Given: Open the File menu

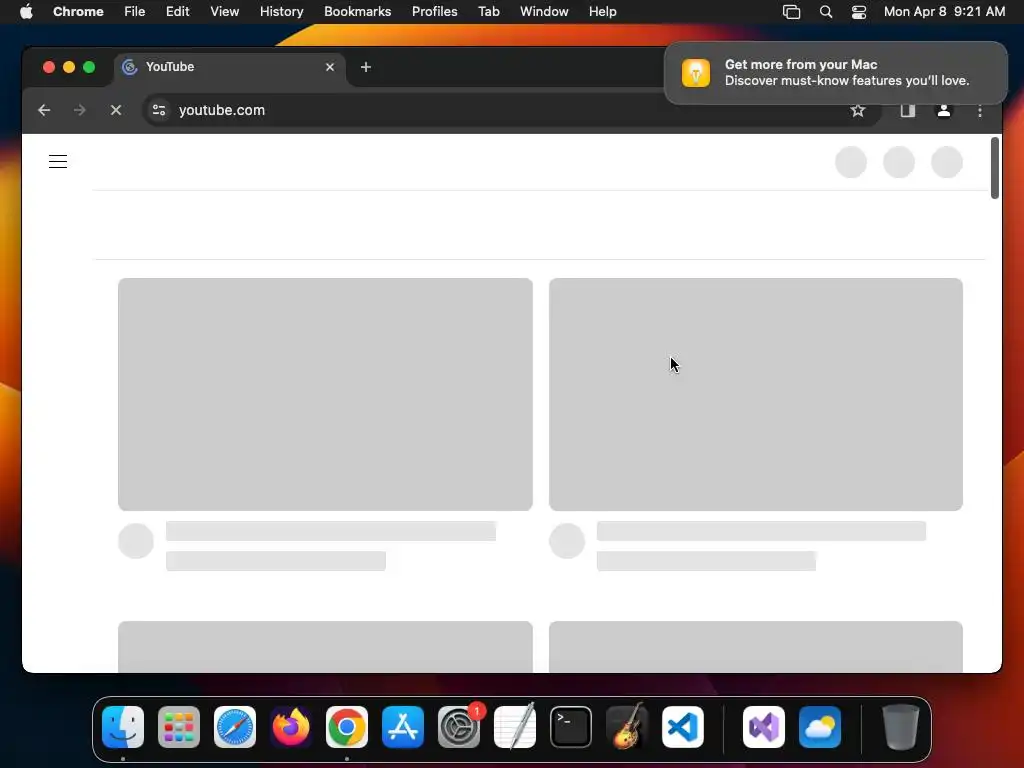Looking at the screenshot, I should (135, 12).
